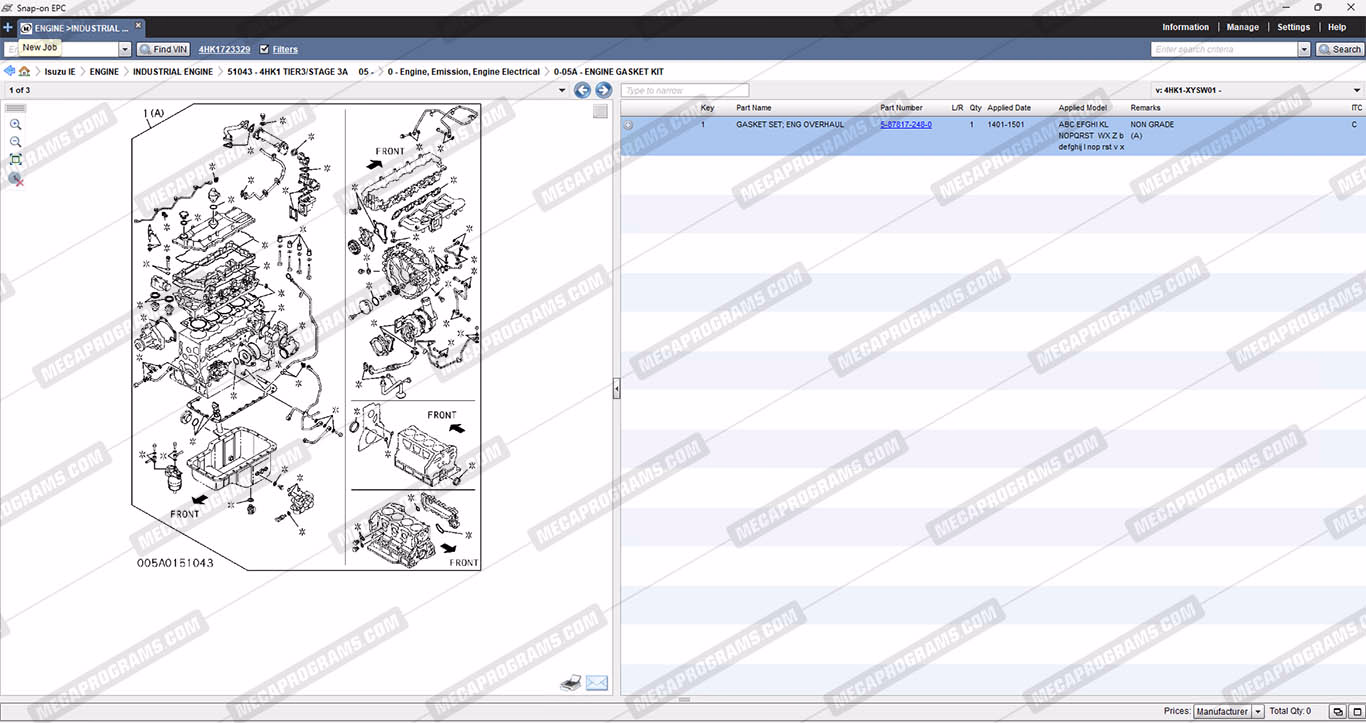Email the diagram using envelope icon
Screen dimensions: 1366x723
click(x=597, y=683)
